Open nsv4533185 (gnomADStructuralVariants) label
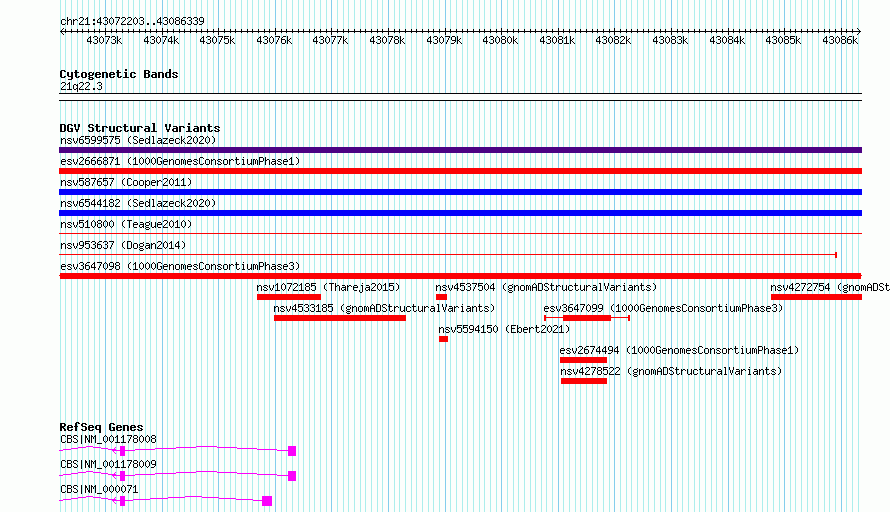This screenshot has width=890, height=512. pos(384,308)
